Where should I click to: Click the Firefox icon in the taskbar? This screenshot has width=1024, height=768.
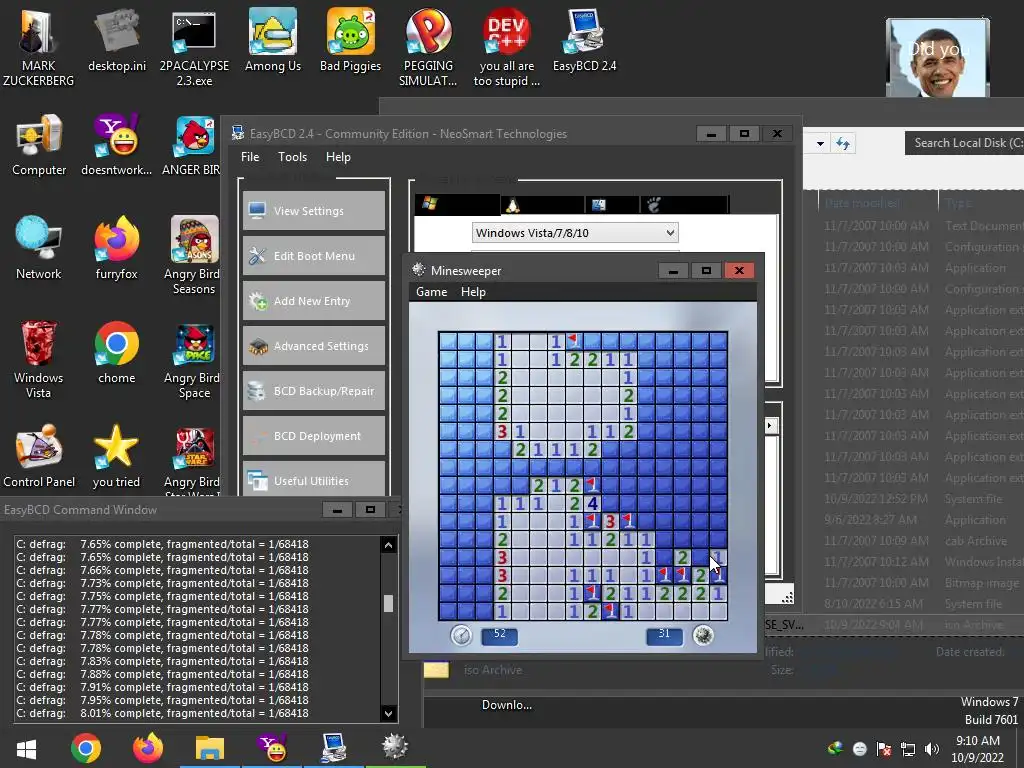(x=148, y=748)
